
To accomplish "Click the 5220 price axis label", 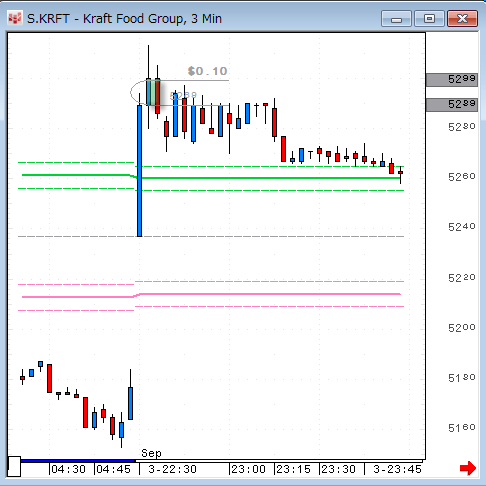I will [x=462, y=278].
